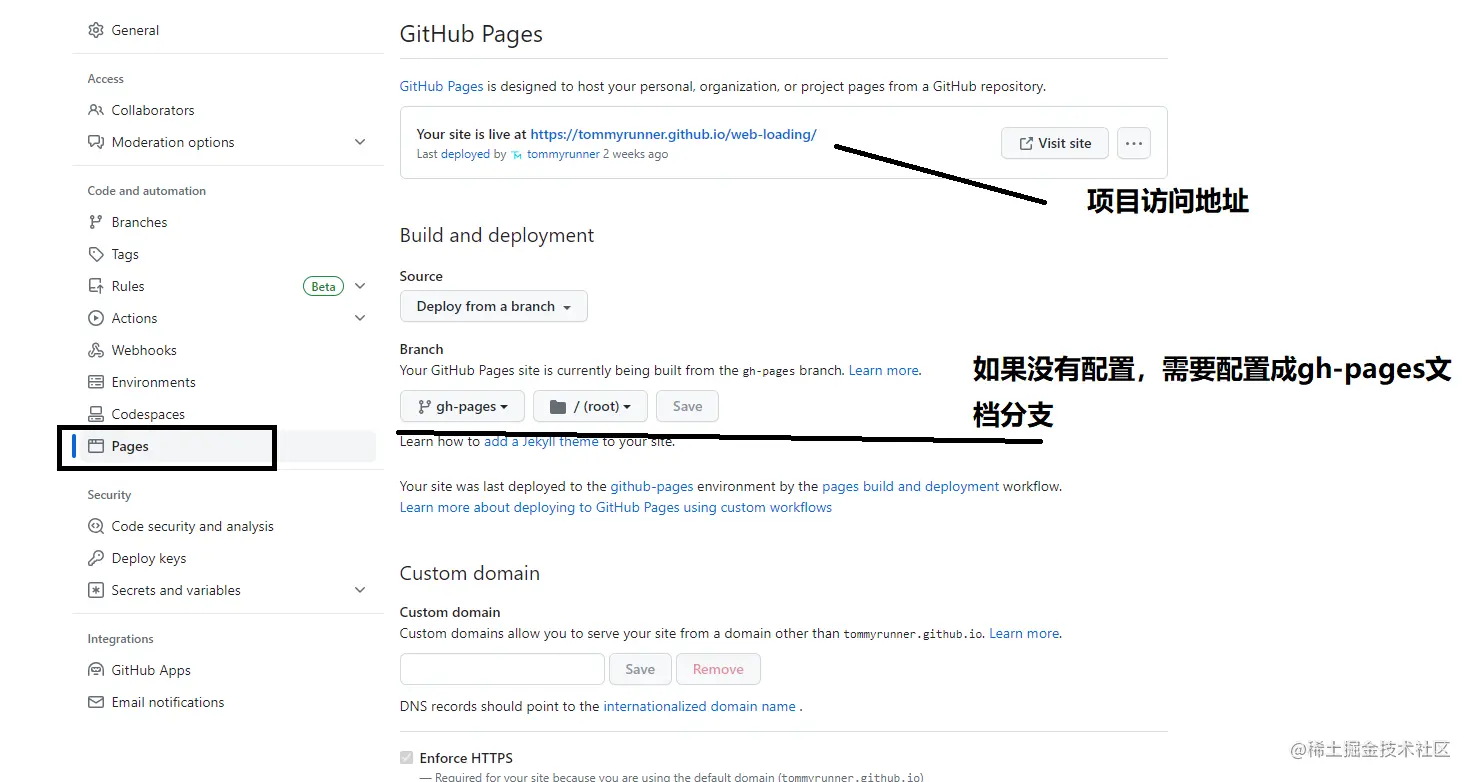Expand the Actions section chevron
The width and height of the screenshot is (1473, 782).
(x=360, y=318)
